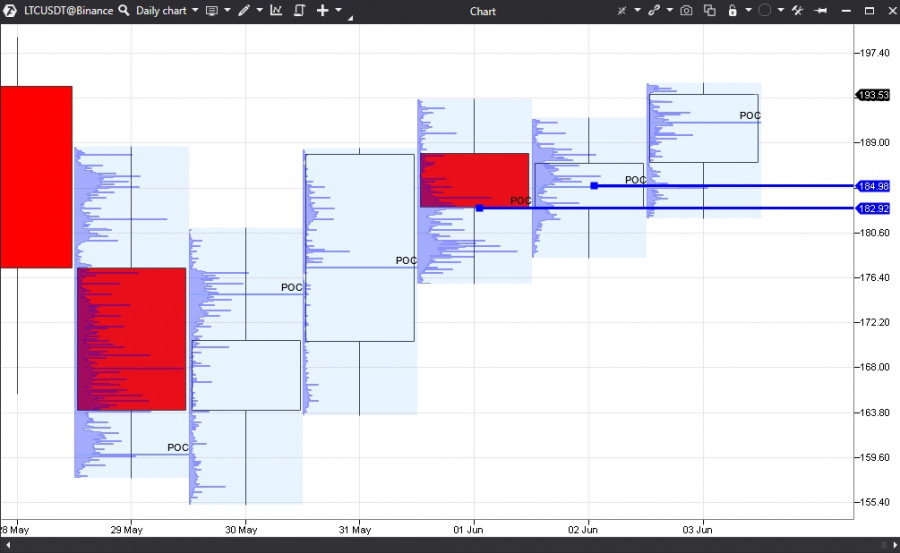Click the 155.40 price axis label
The image size is (900, 553).
(875, 502)
